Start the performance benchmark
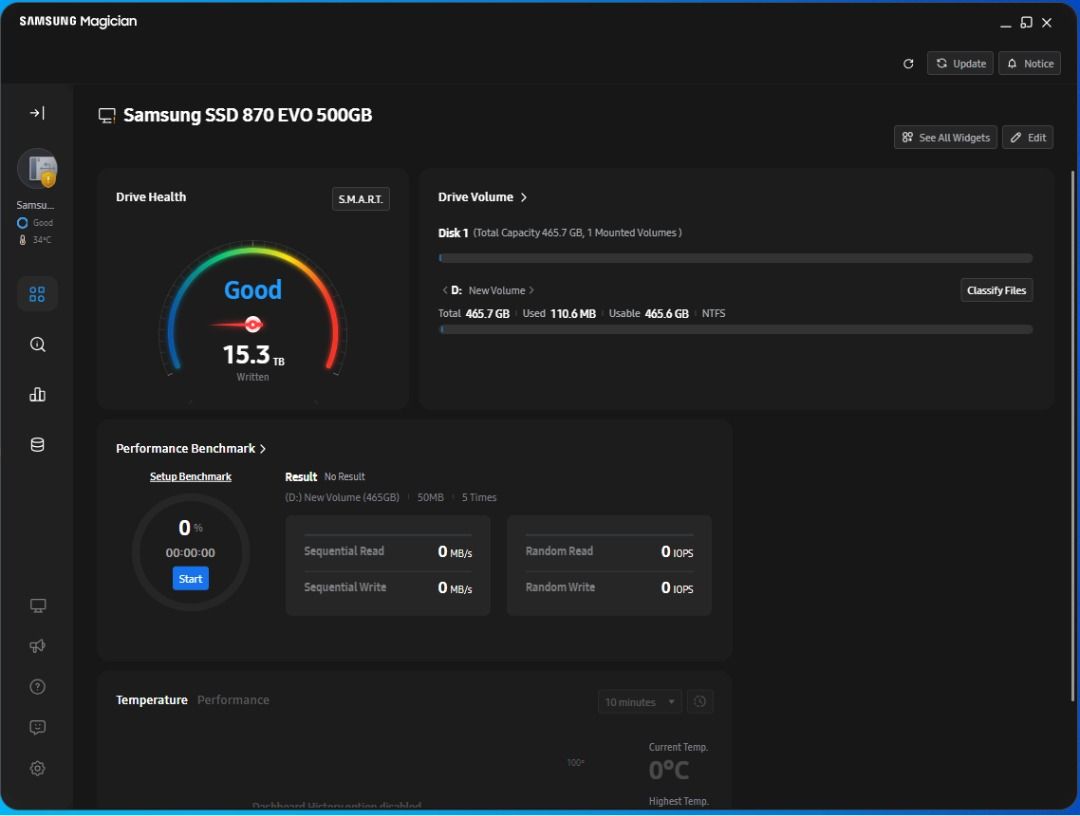Screen dimensions: 1080x816 pos(191,578)
